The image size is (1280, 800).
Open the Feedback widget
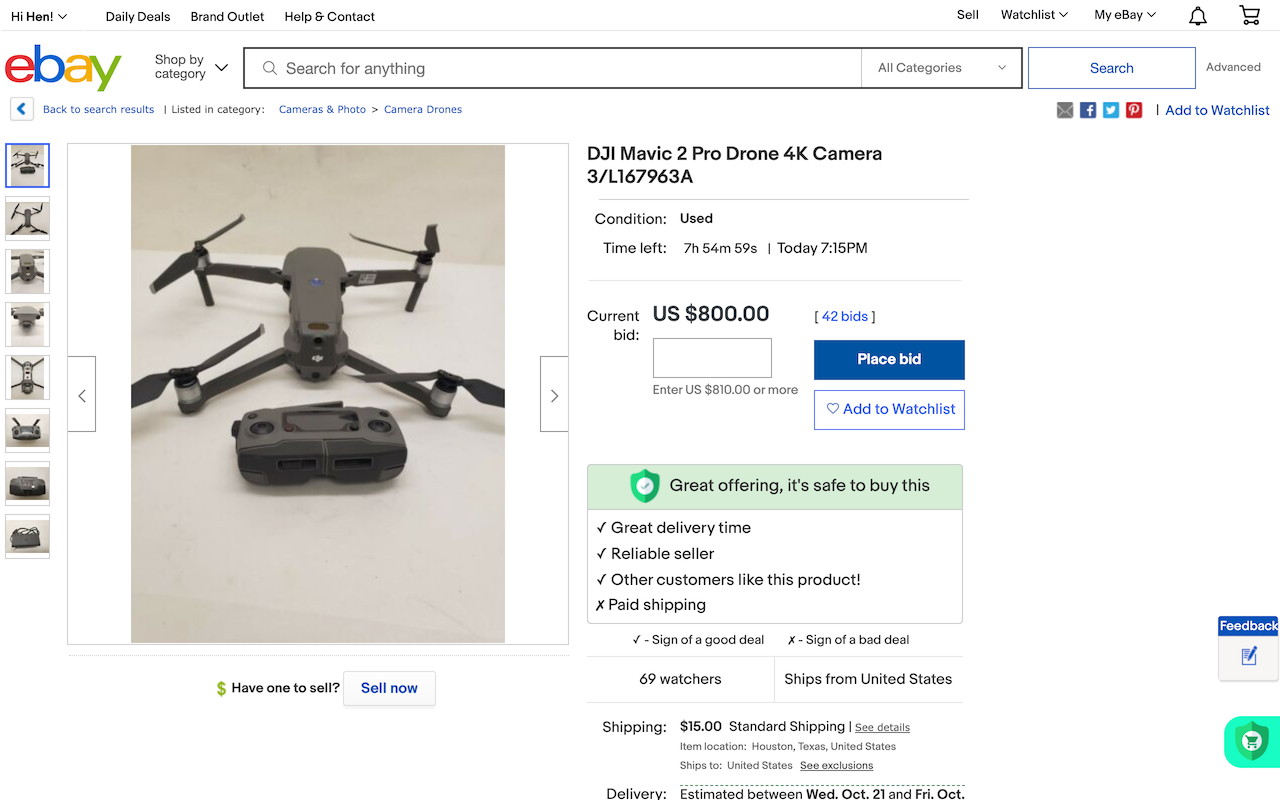point(1248,648)
